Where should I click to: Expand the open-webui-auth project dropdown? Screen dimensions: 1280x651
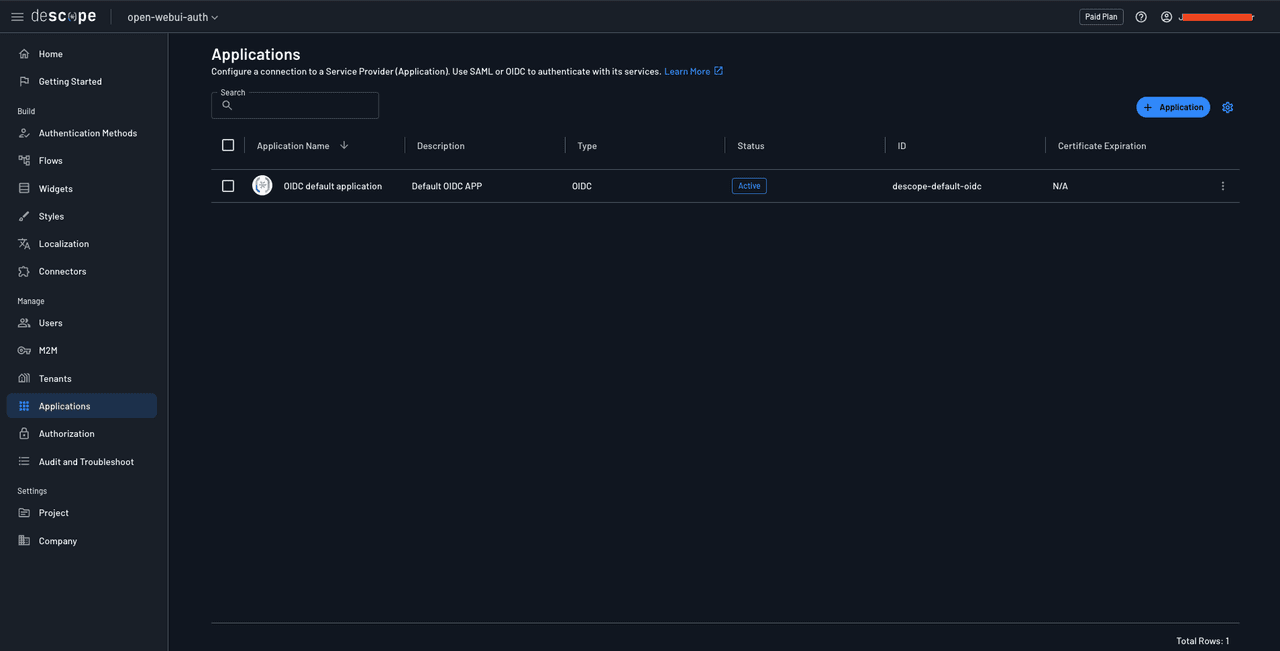172,17
